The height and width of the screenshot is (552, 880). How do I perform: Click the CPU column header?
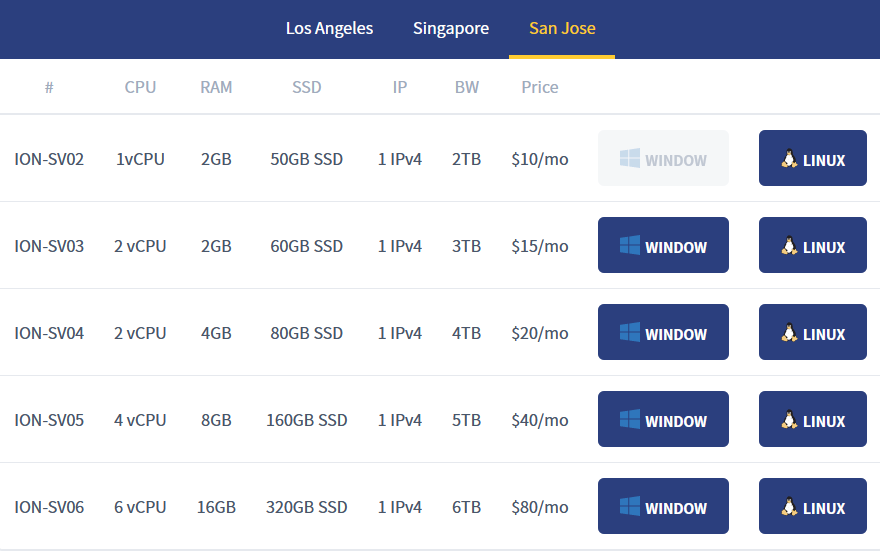pyautogui.click(x=140, y=87)
